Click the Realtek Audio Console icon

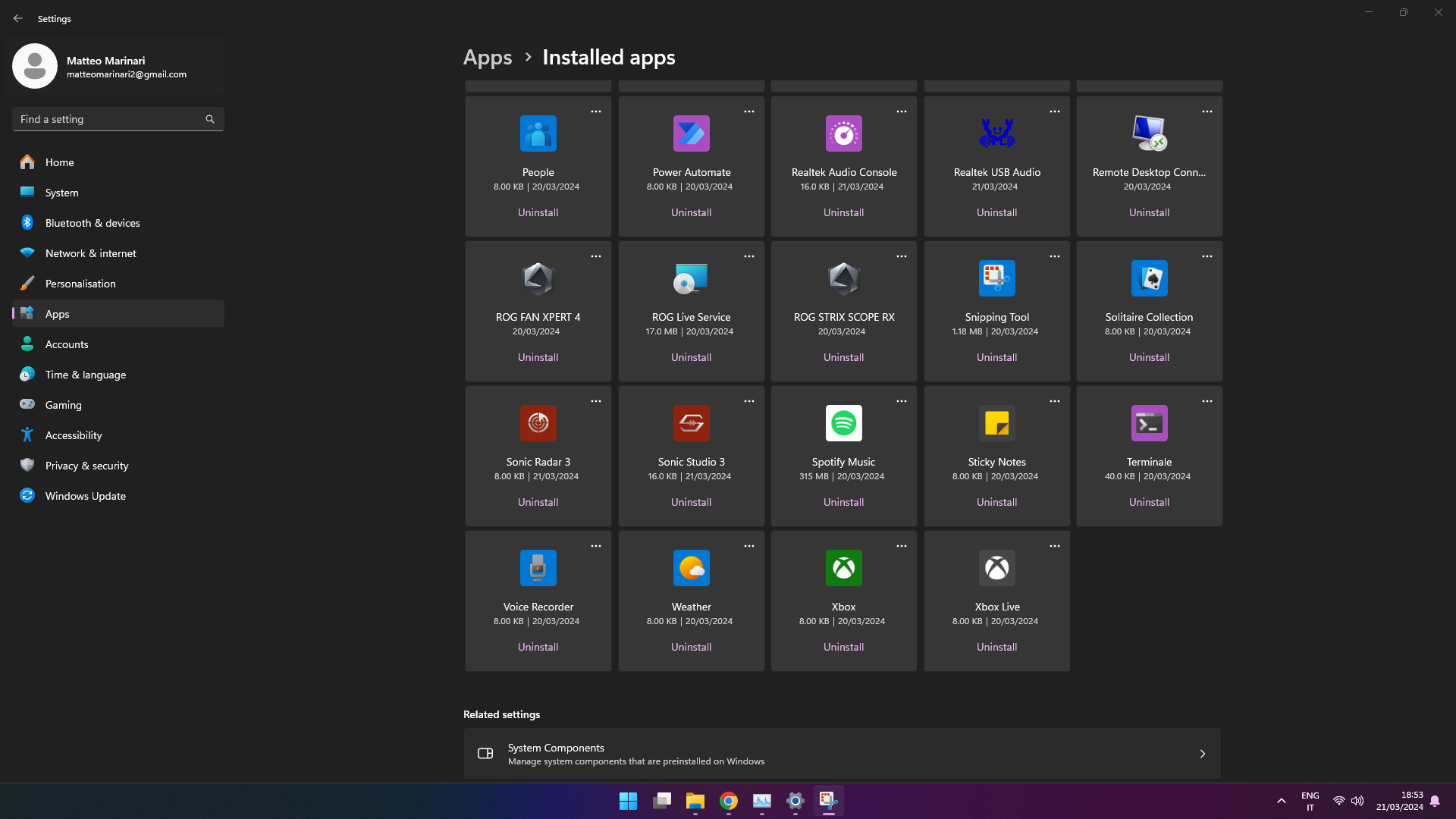(x=843, y=133)
